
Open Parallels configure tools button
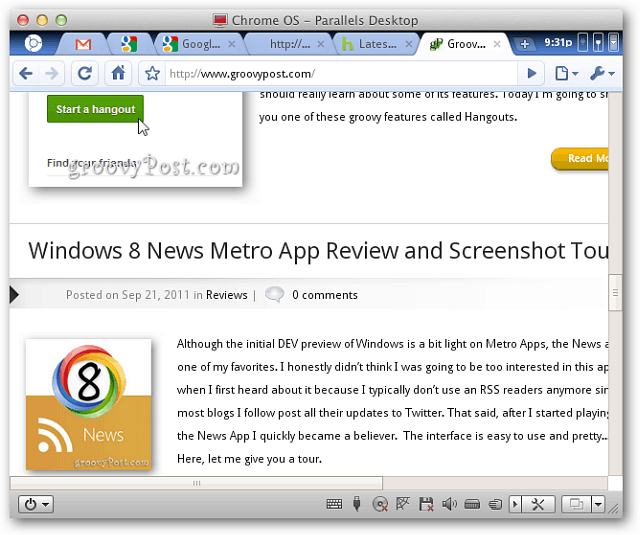(x=538, y=505)
